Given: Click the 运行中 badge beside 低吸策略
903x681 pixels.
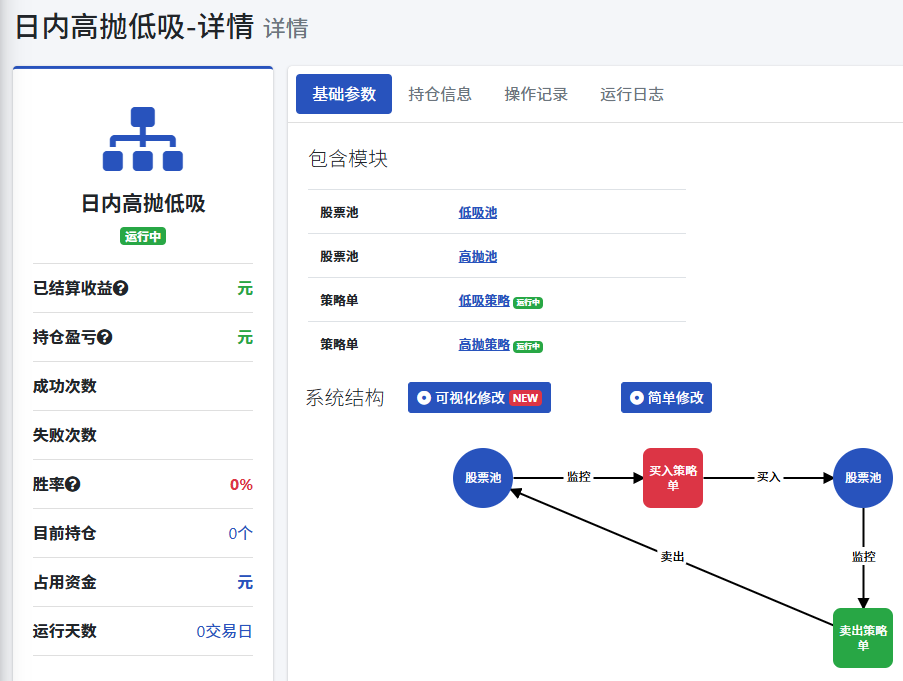Looking at the screenshot, I should point(528,302).
